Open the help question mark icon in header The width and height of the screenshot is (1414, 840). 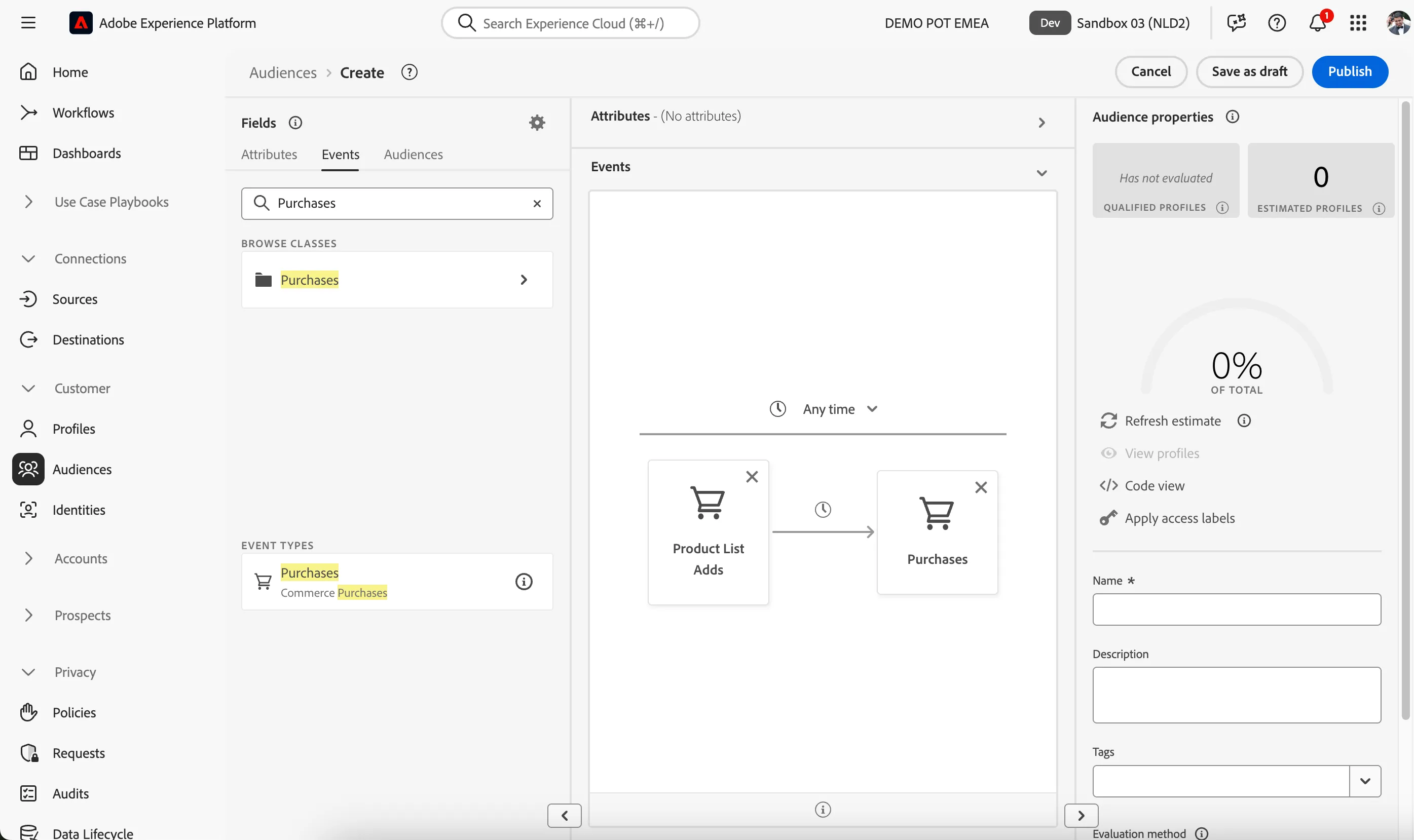pyautogui.click(x=1277, y=23)
